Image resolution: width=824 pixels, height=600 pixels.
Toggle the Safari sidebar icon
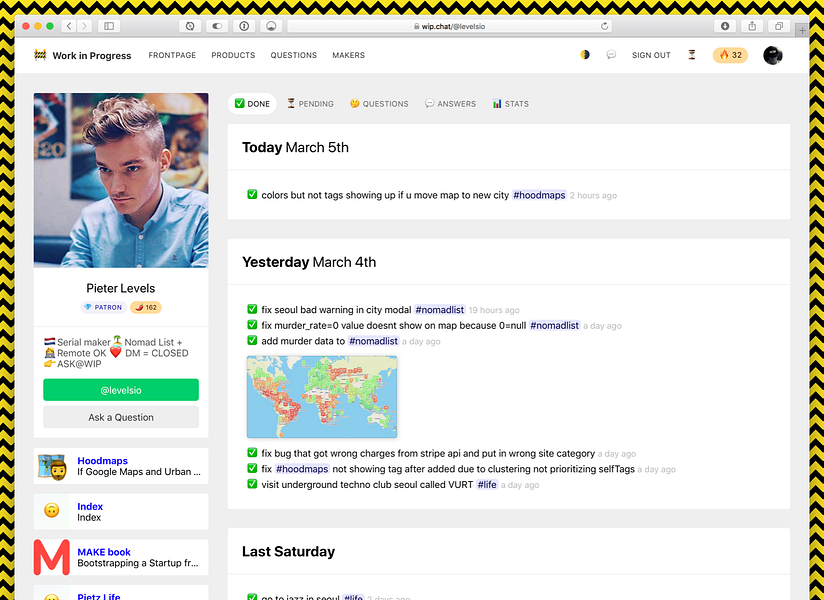click(109, 26)
